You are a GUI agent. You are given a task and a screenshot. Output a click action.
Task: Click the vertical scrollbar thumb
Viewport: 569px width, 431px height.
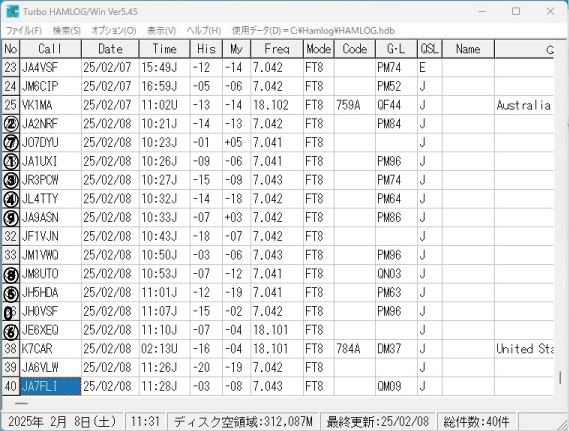pyautogui.click(x=561, y=378)
